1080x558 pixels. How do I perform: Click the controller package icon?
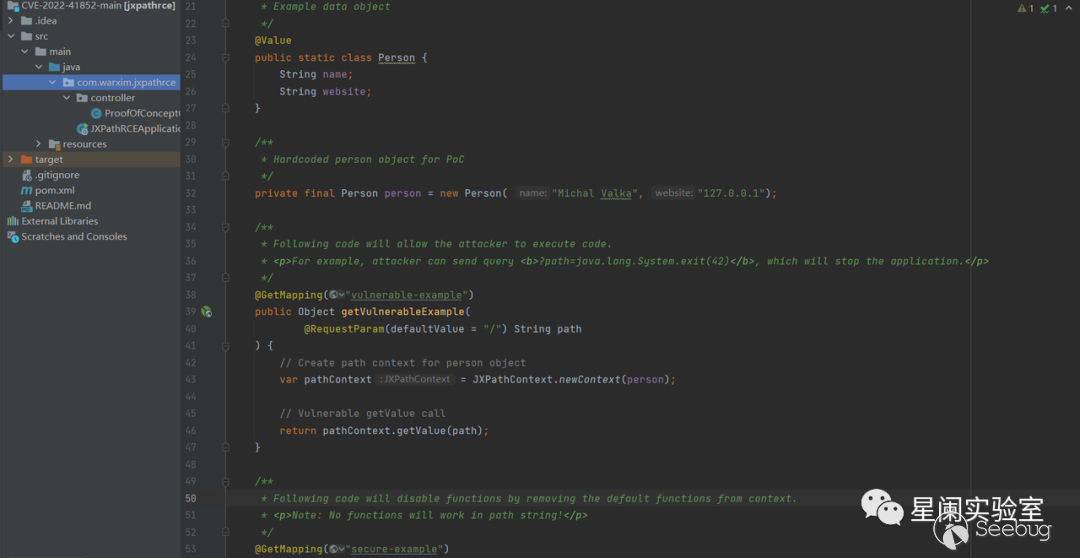click(x=82, y=98)
